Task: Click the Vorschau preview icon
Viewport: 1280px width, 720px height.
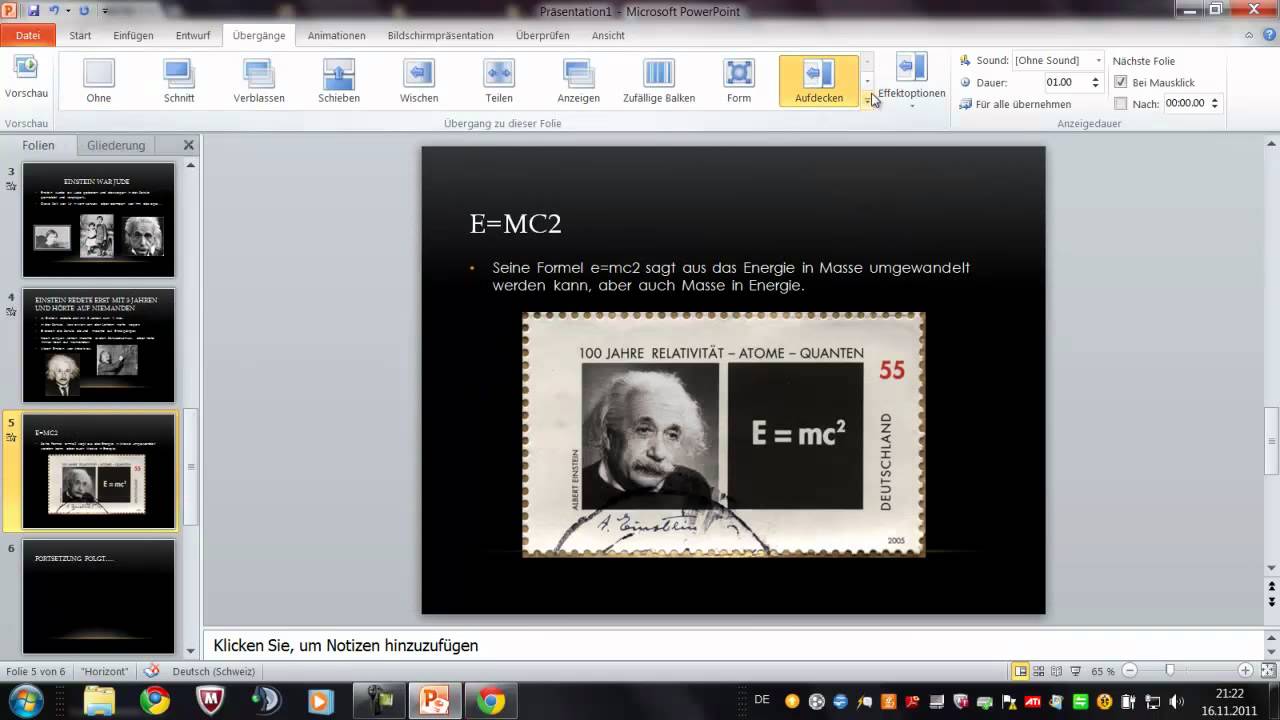Action: (26, 68)
